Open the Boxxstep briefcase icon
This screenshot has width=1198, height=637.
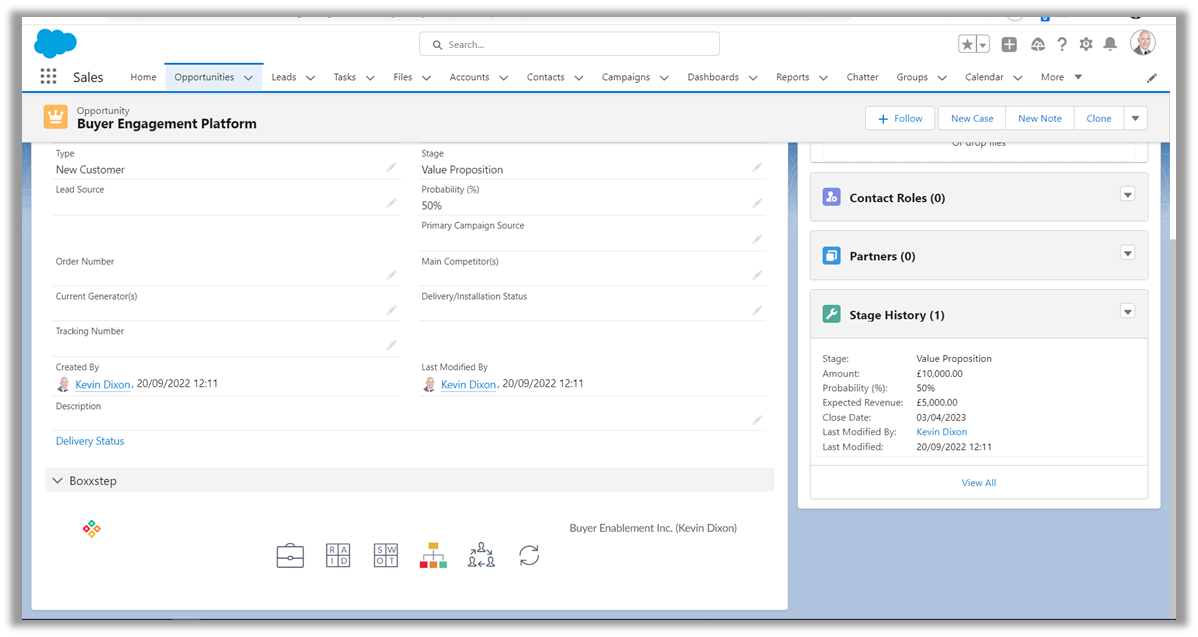coord(290,556)
